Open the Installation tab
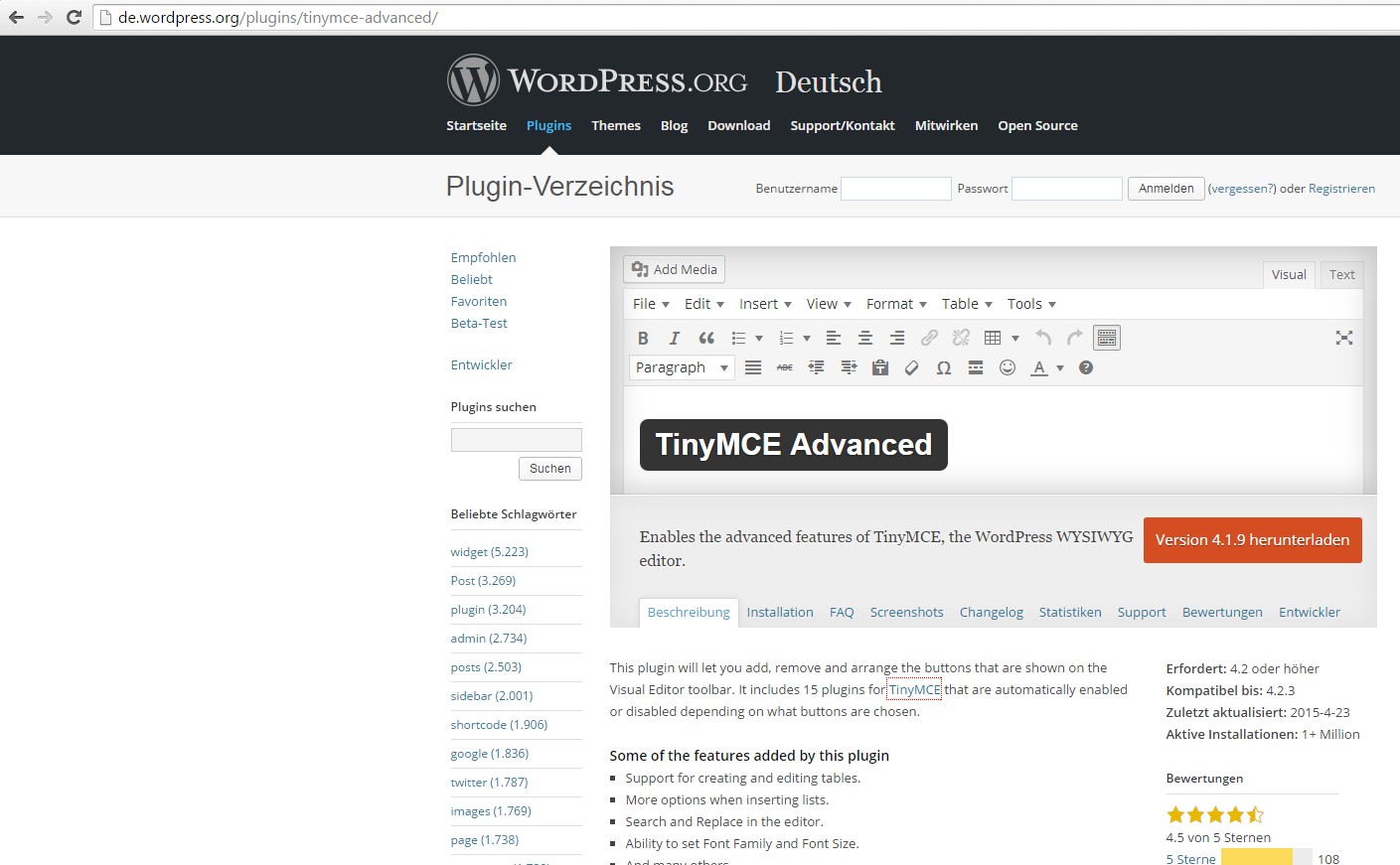Viewport: 1400px width, 865px height. 780,613
